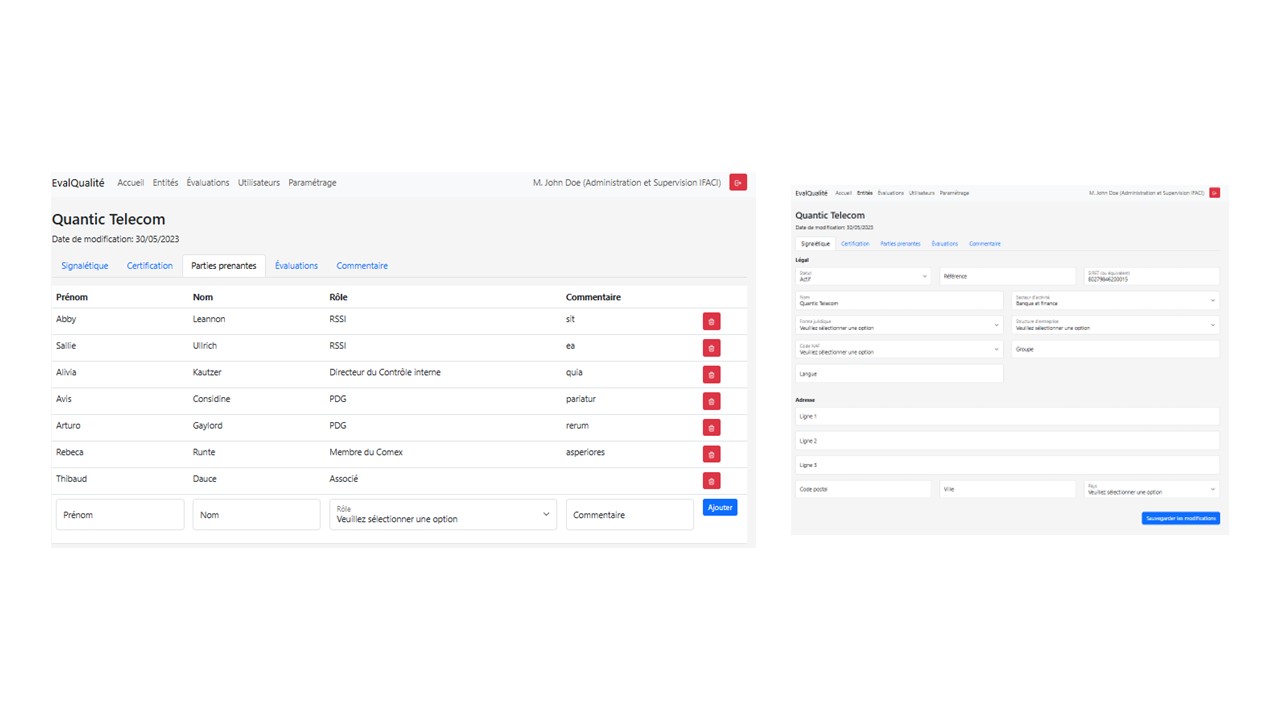Open Utilisateurs in the stakeholders screen navbar

coord(259,183)
